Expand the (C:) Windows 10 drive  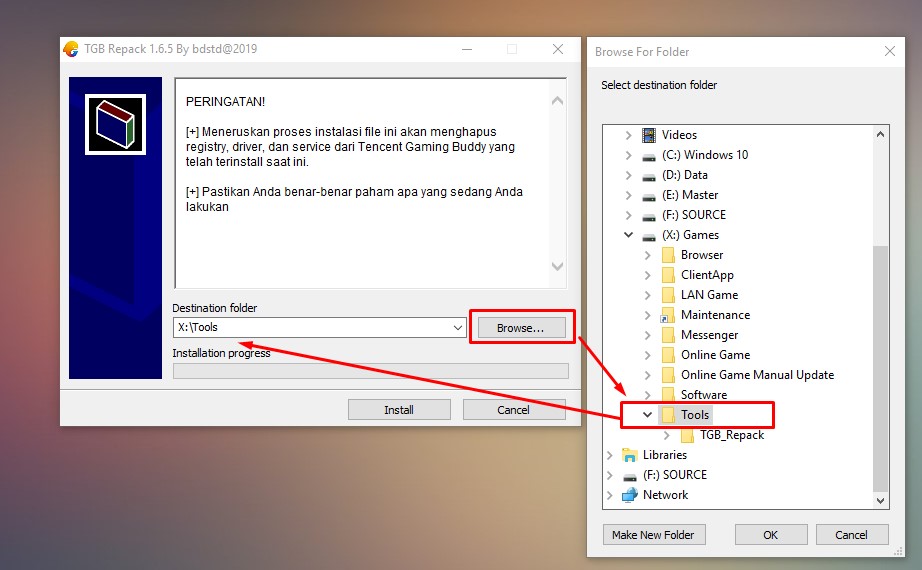pyautogui.click(x=629, y=155)
